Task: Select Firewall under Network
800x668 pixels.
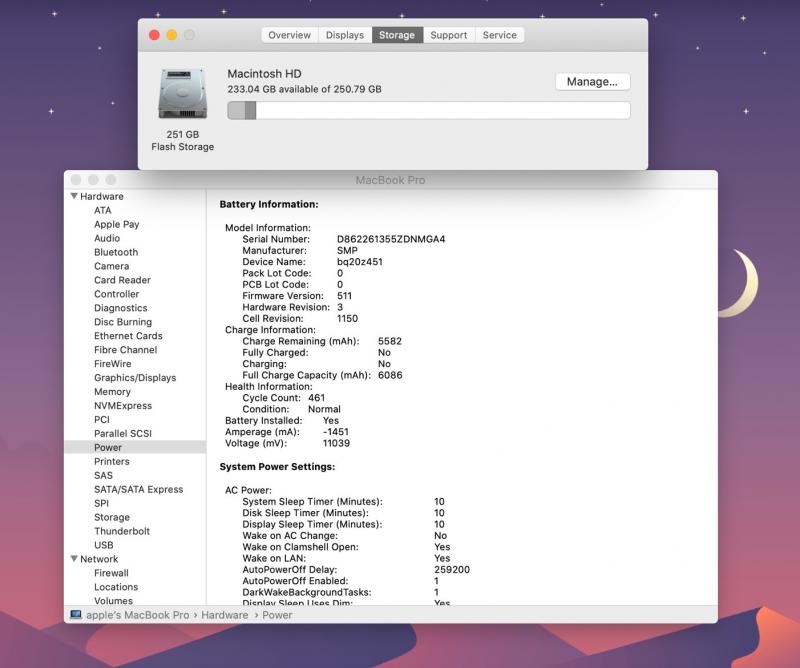Action: 111,573
